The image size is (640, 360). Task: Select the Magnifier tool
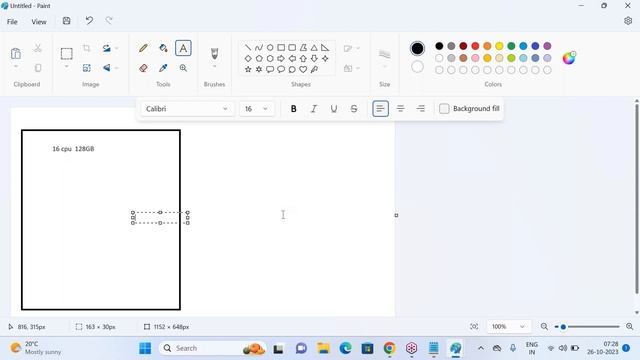pos(183,68)
